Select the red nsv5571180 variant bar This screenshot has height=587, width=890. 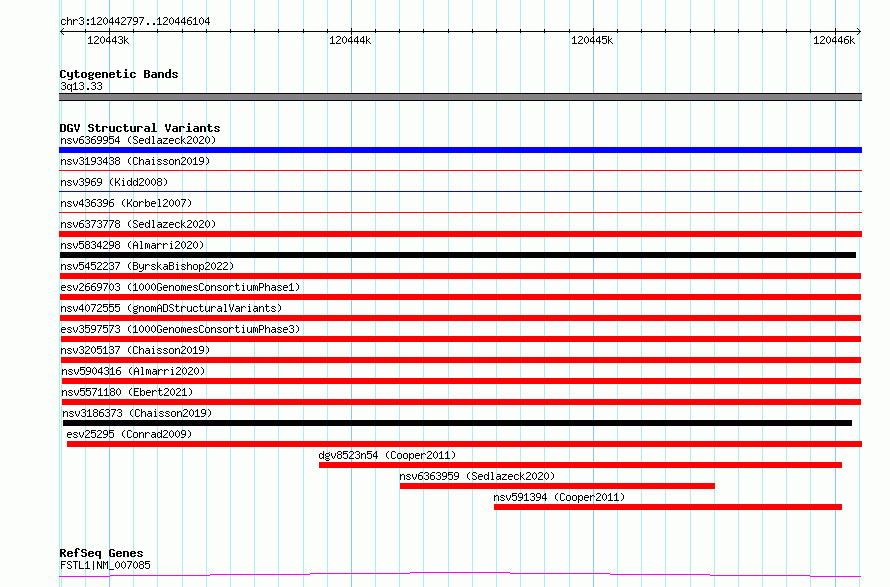461,402
